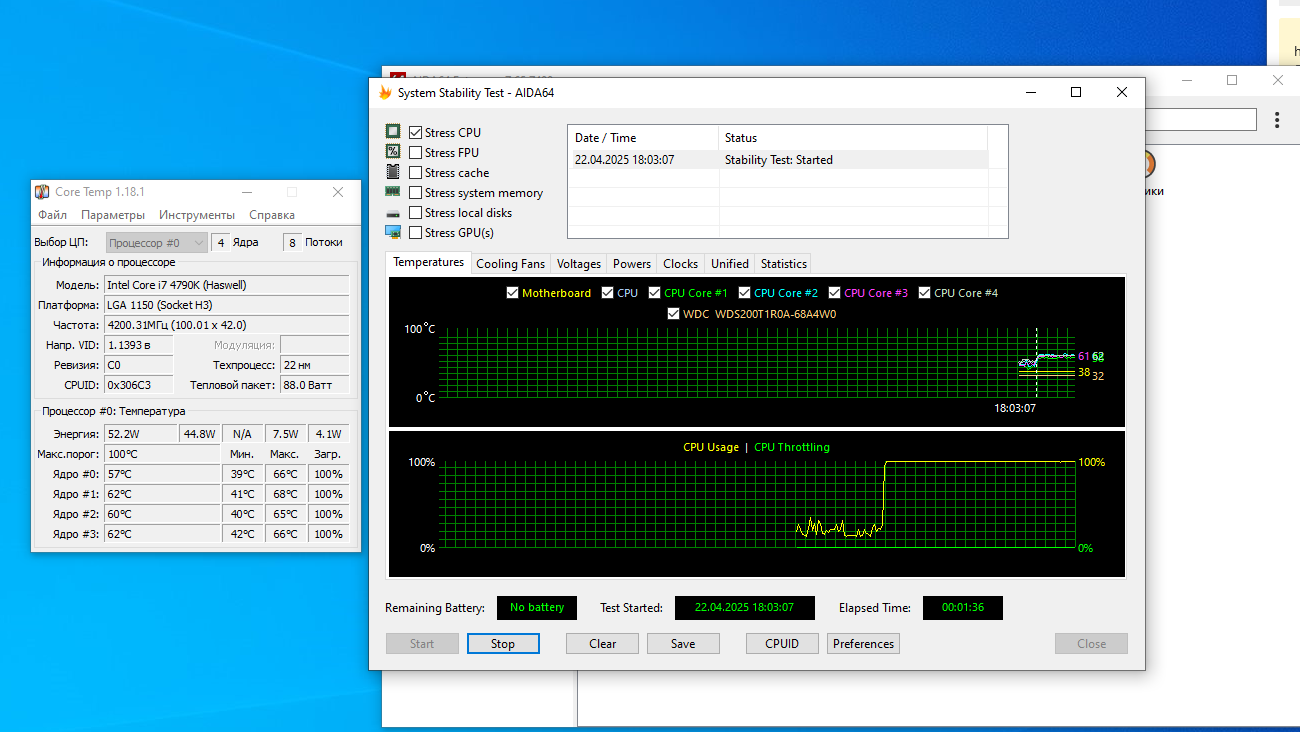The height and width of the screenshot is (732, 1300).
Task: Click the Date / Time column header
Action: 643,138
